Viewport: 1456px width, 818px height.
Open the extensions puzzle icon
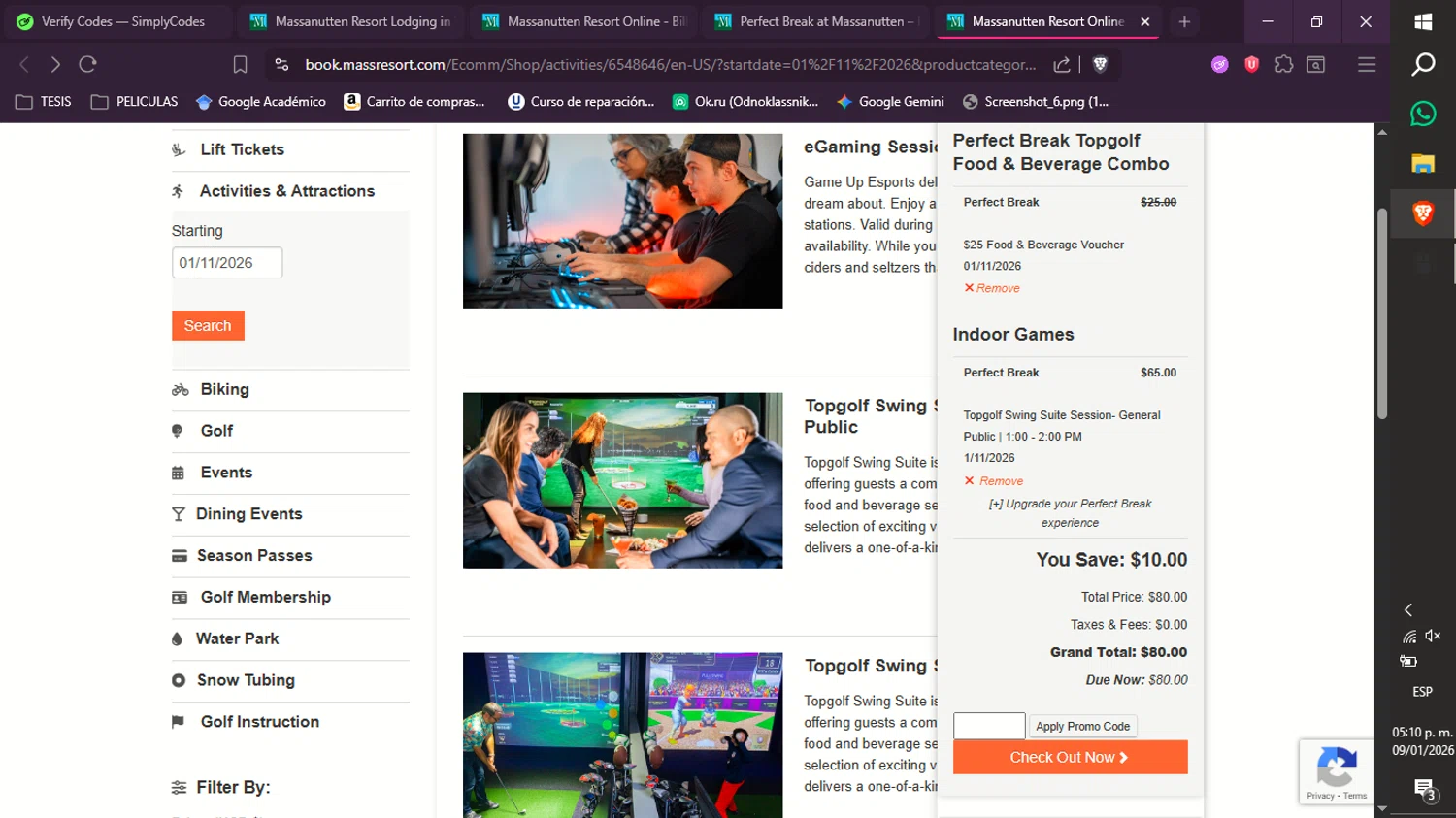point(1284,64)
